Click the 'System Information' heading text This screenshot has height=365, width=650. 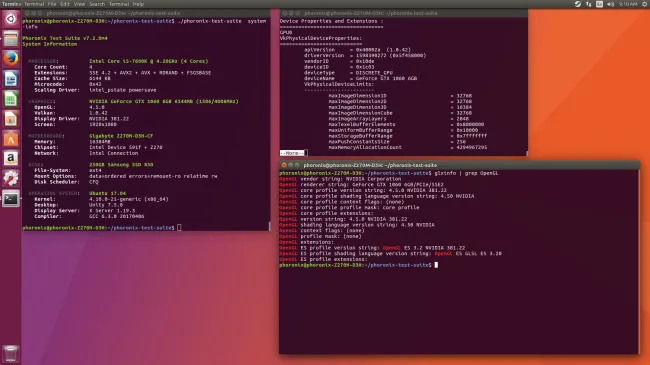50,44
